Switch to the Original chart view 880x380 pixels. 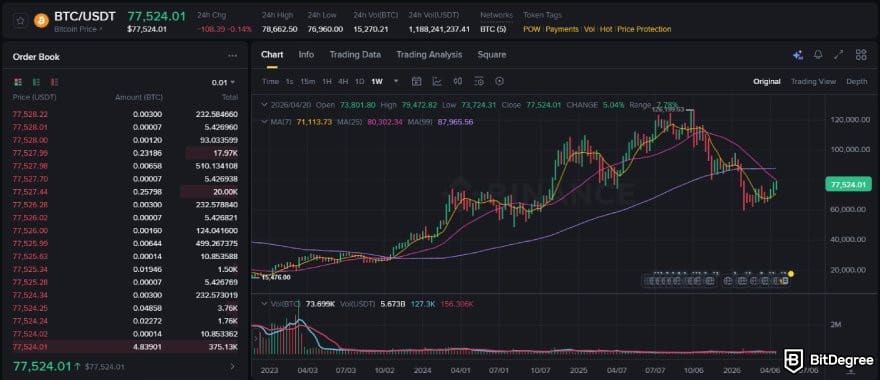tap(767, 81)
